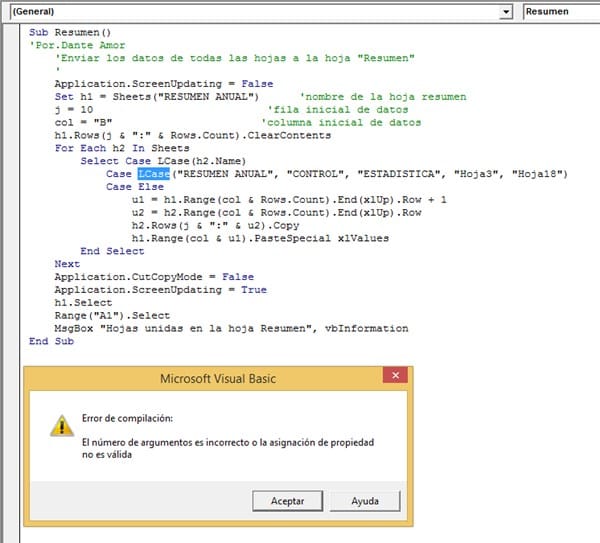
Task: Close the Microsoft Visual Basic dialog
Action: click(x=395, y=375)
